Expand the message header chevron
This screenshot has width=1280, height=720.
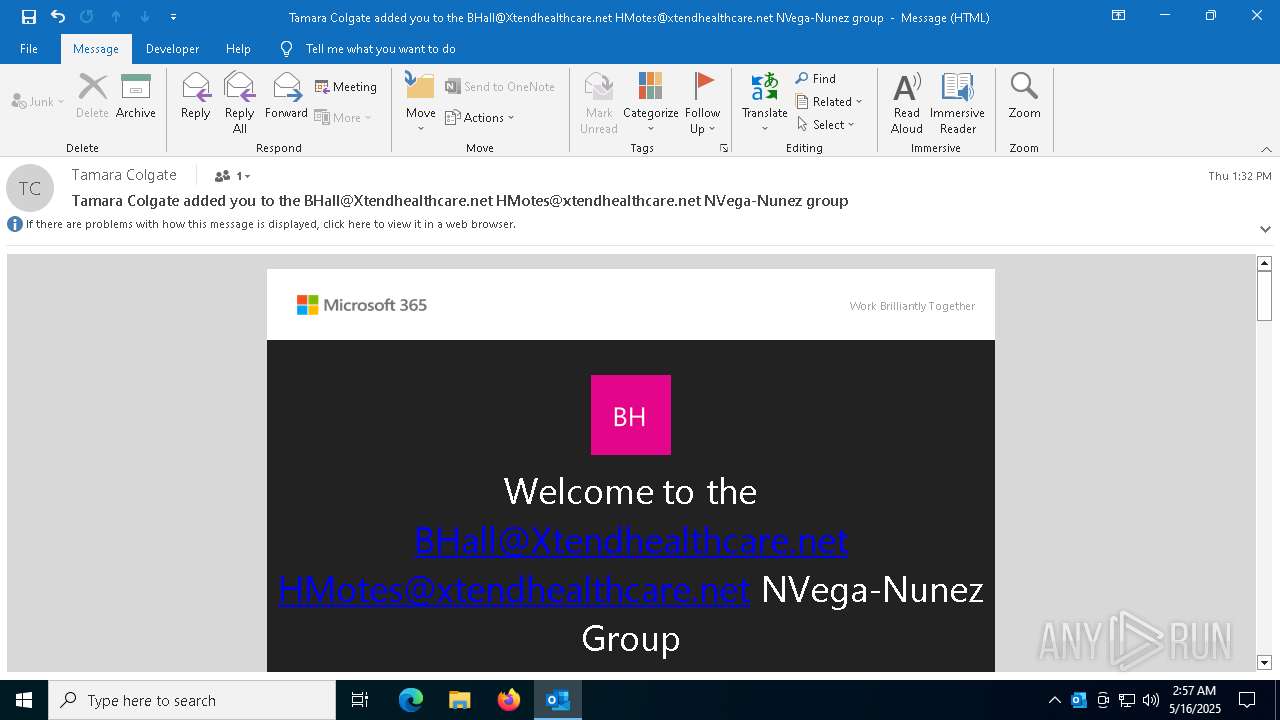[1265, 229]
